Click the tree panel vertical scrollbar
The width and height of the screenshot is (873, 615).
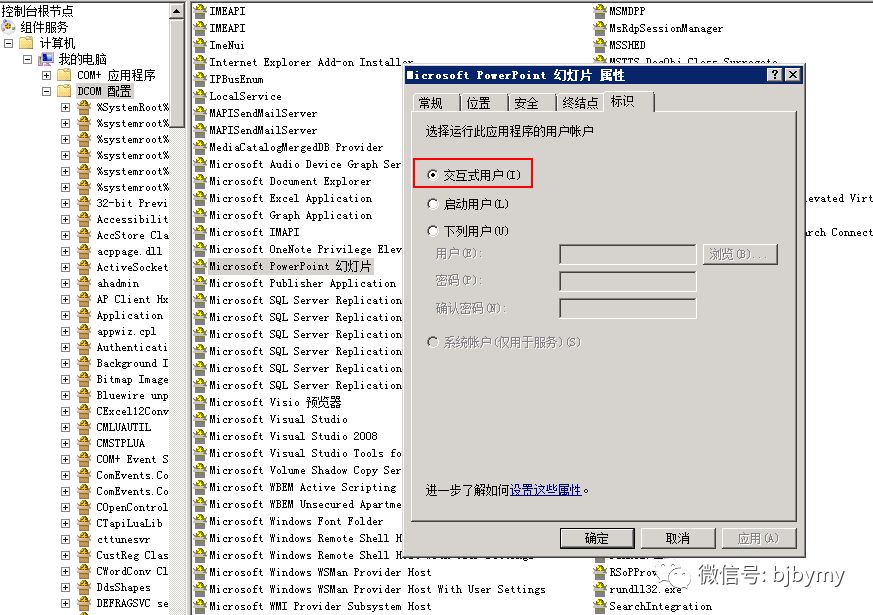tap(177, 300)
